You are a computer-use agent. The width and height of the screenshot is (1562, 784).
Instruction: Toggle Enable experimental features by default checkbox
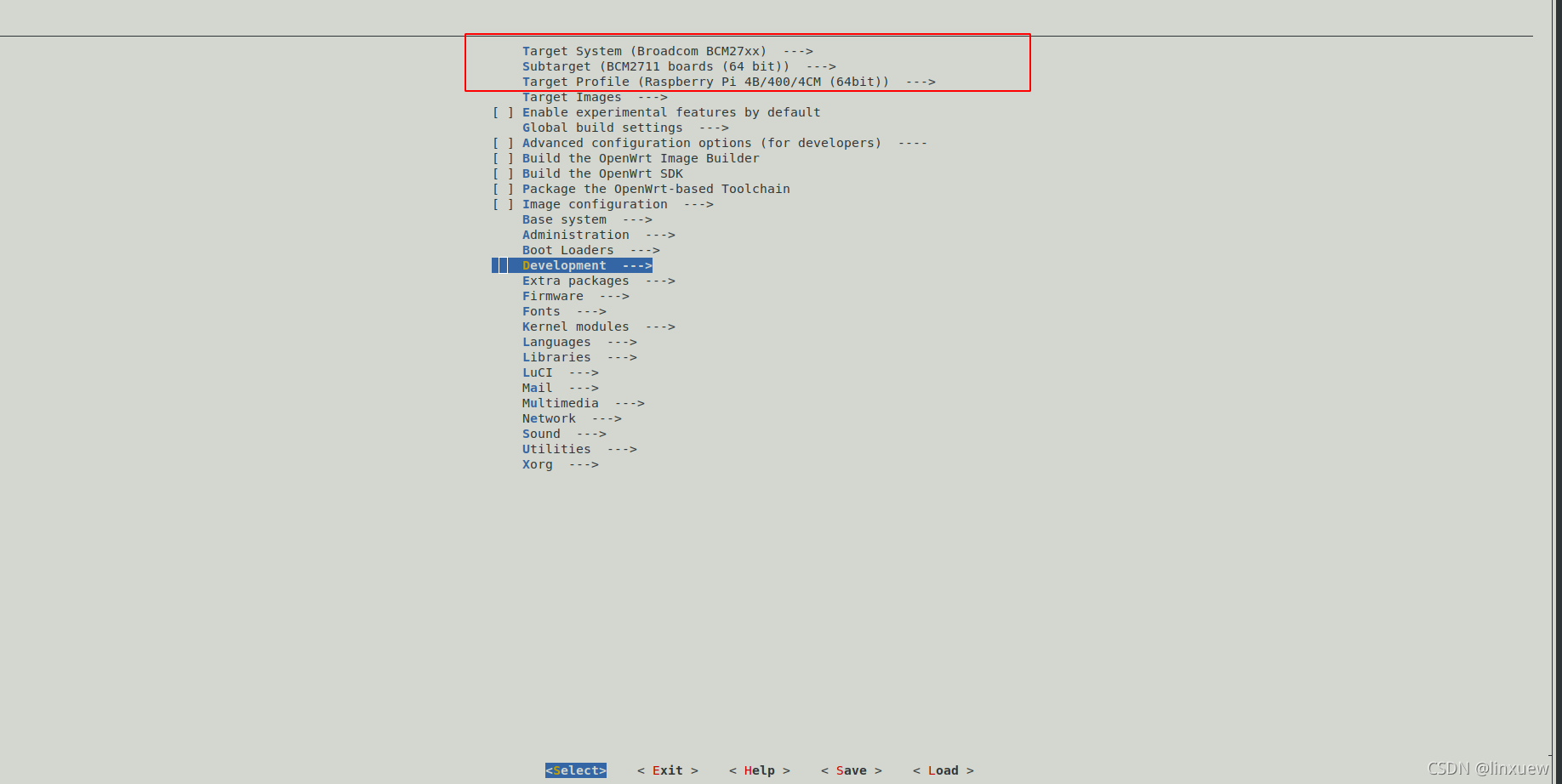[x=503, y=112]
